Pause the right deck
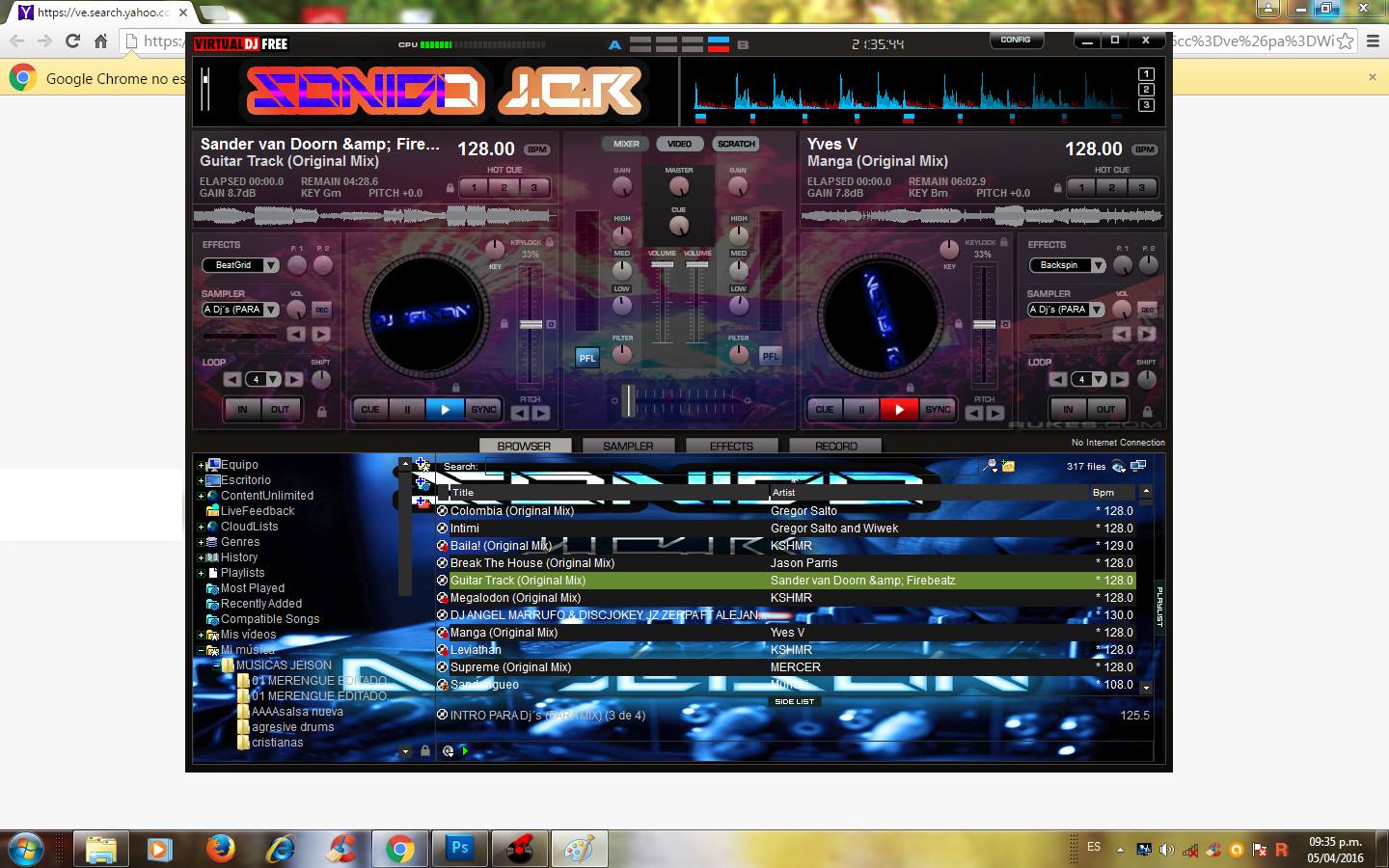This screenshot has width=1389, height=868. (861, 409)
